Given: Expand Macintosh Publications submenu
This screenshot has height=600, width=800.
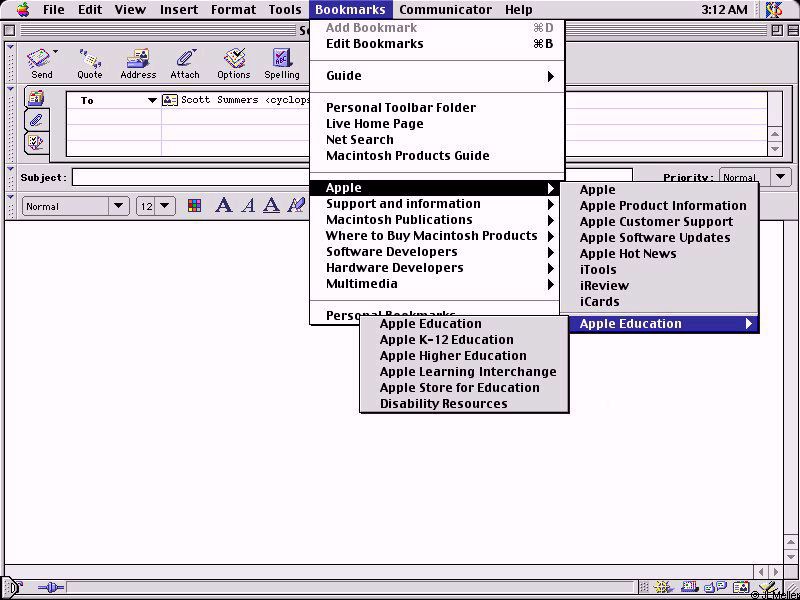Looking at the screenshot, I should coord(435,220).
